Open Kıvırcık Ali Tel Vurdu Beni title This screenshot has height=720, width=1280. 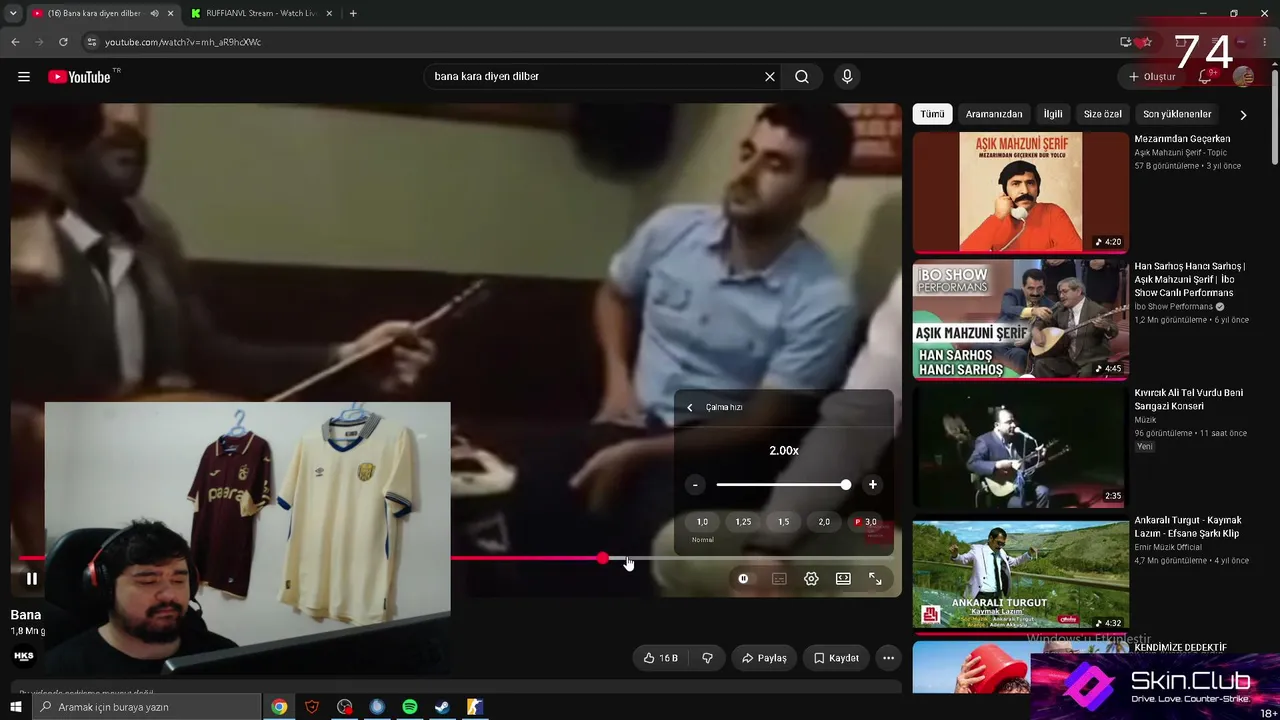(x=1188, y=400)
